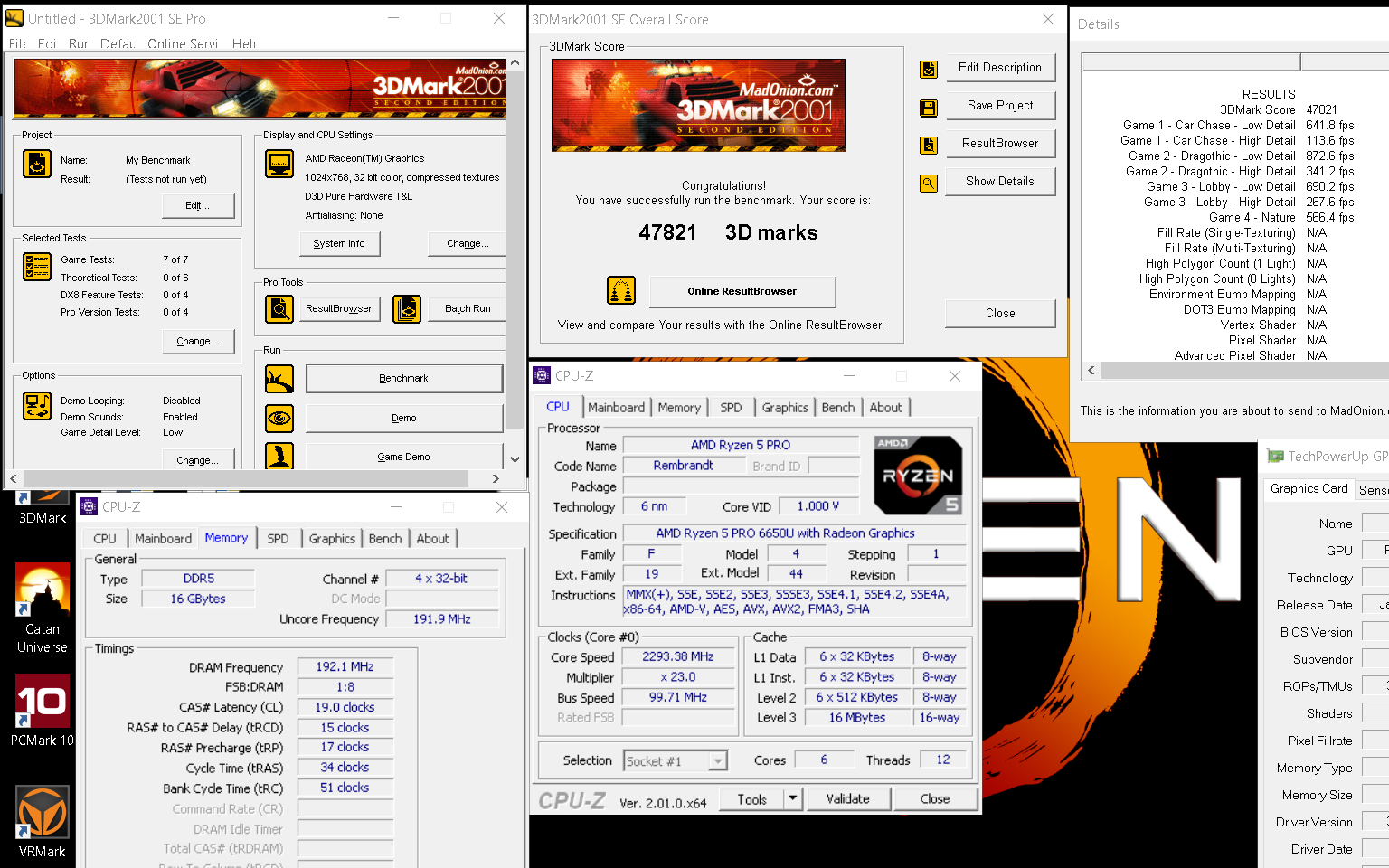Viewport: 1389px width, 868px height.
Task: Click the Tools button in CPU-Z
Action: tap(751, 798)
